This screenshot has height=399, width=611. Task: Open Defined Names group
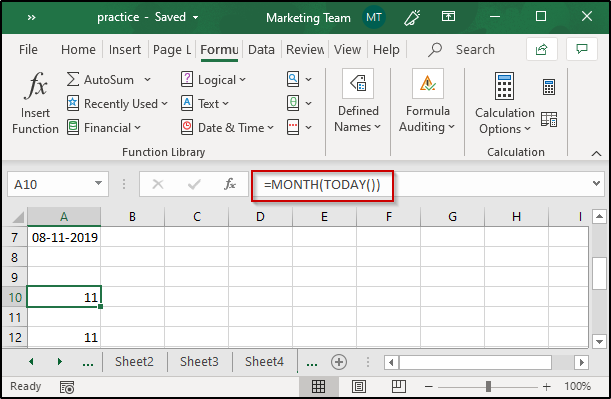358,102
